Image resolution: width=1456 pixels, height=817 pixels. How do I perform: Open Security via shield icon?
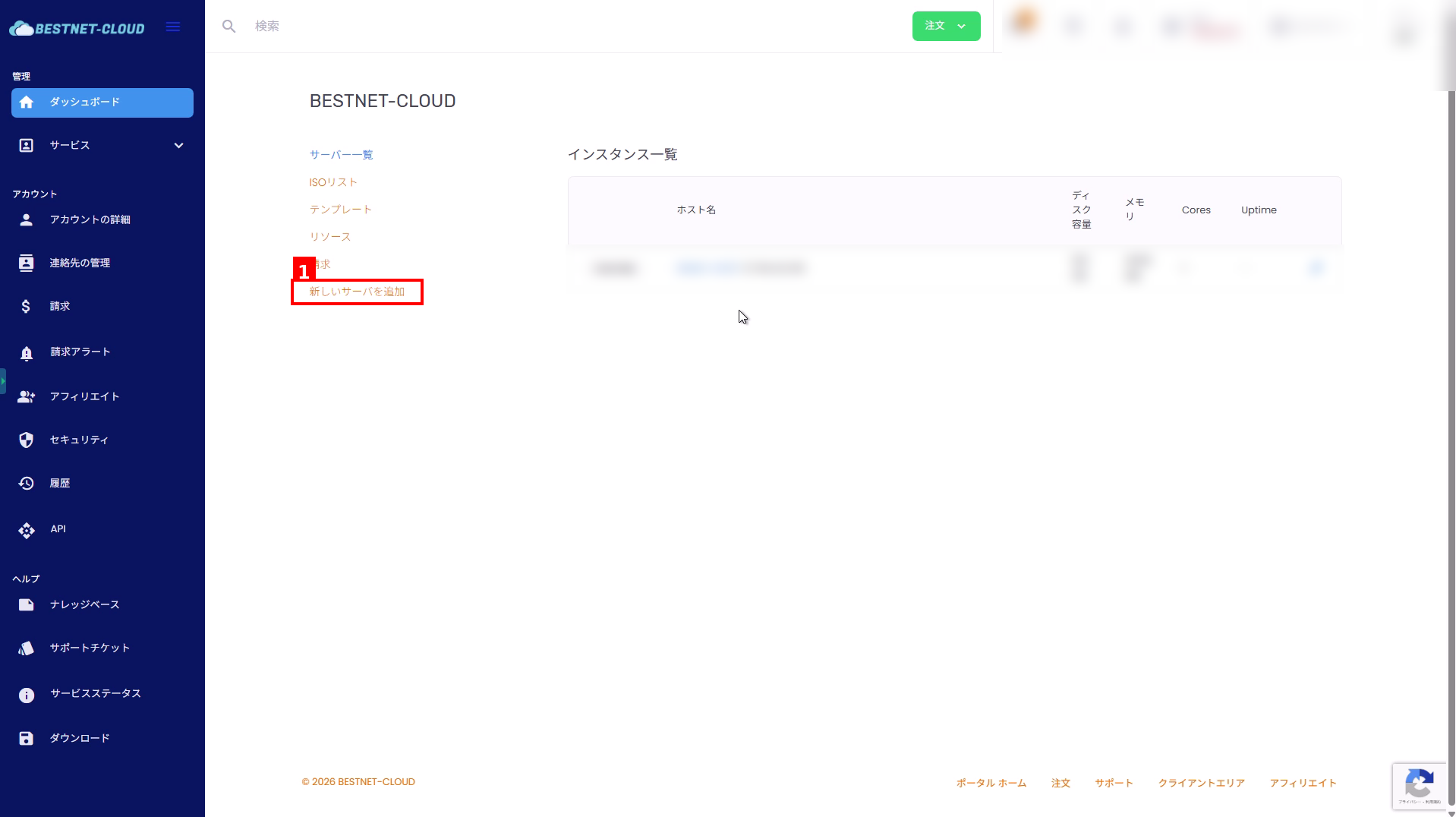tap(27, 440)
